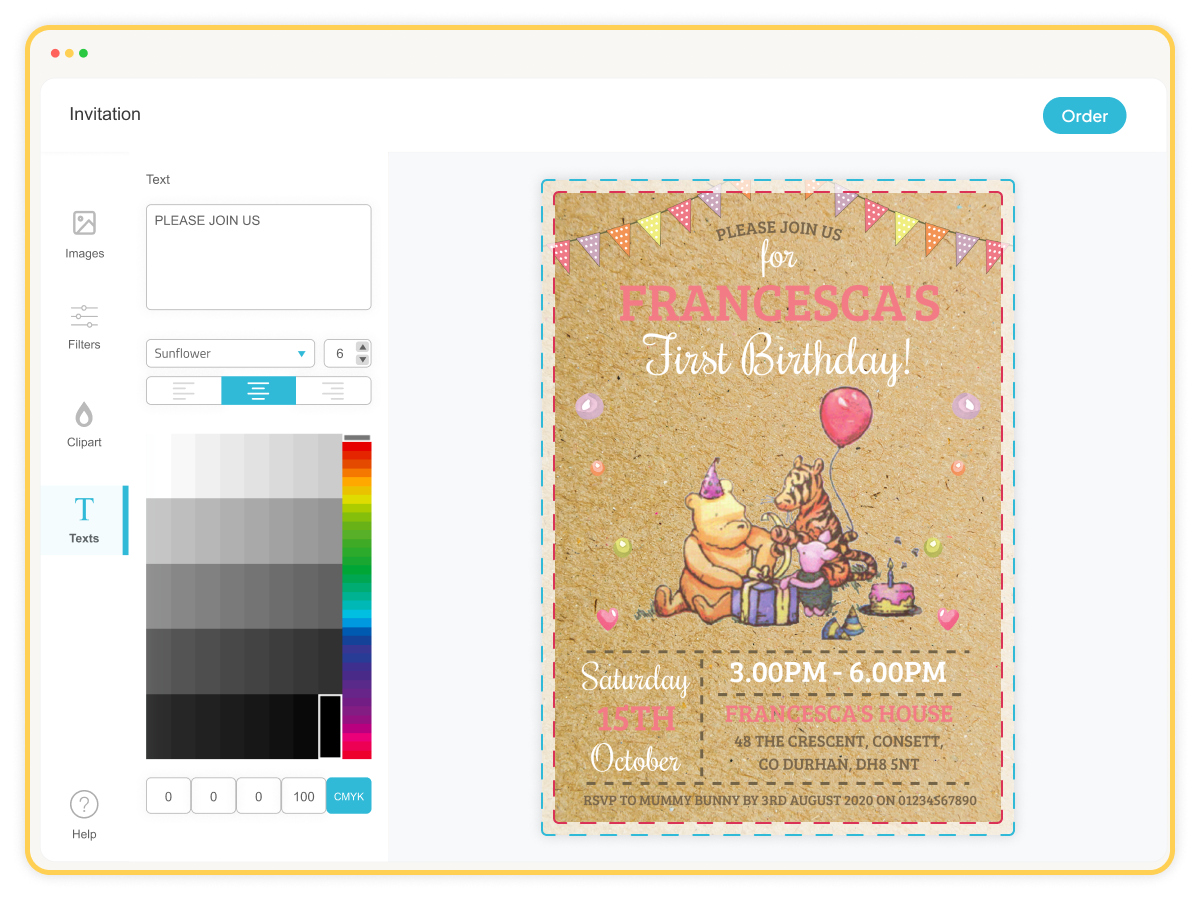Select the Texts tool icon
1200x900 pixels.
tap(84, 510)
